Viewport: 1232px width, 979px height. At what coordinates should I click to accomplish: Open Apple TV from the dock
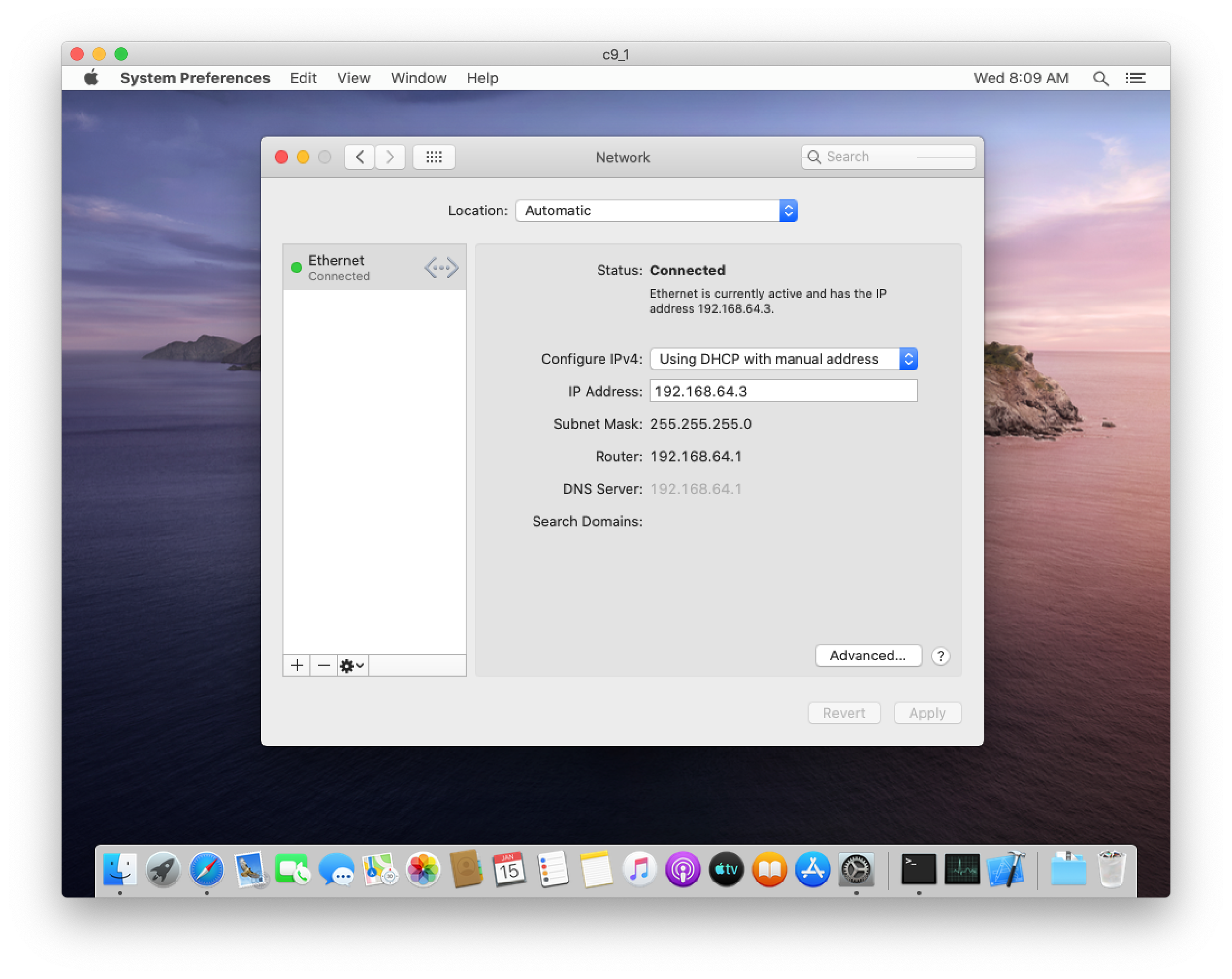click(726, 869)
